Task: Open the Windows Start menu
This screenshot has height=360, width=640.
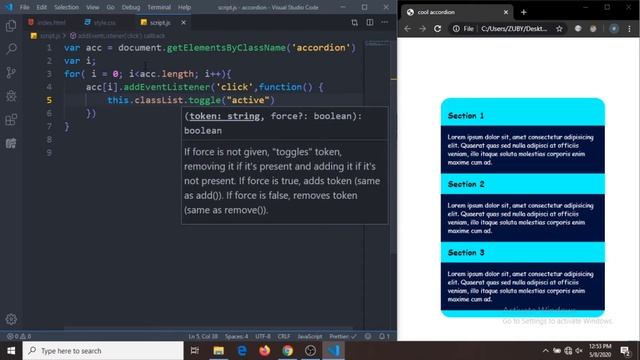Action: (x=11, y=351)
